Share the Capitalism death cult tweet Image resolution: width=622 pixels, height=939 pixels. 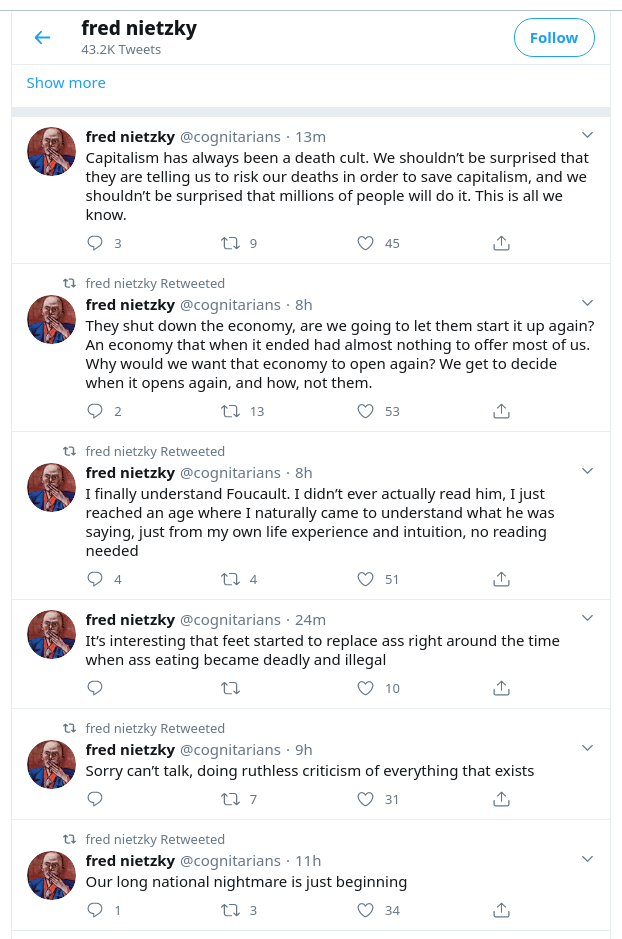502,243
